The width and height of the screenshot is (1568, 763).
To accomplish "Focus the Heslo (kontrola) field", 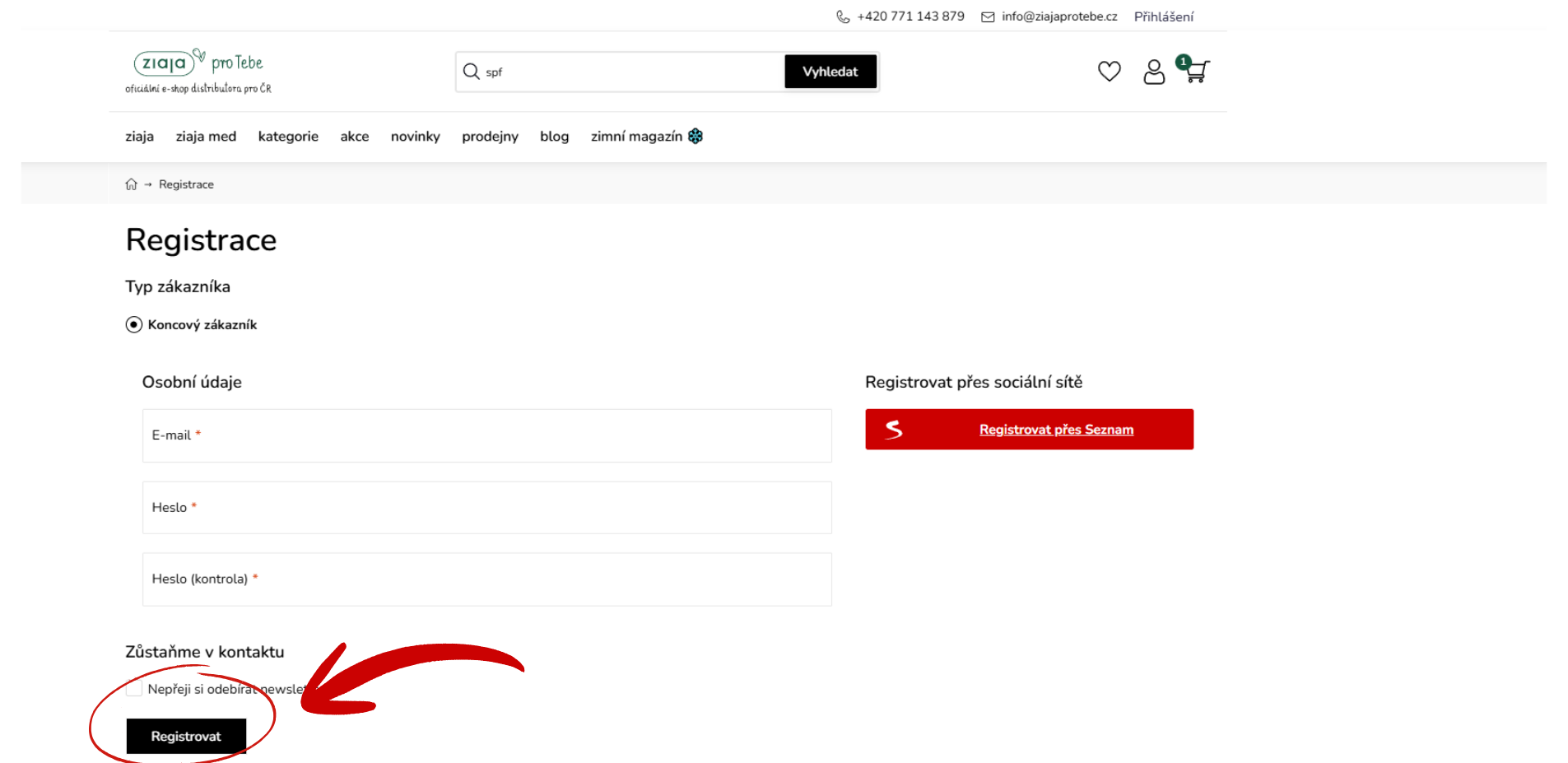I will pyautogui.click(x=486, y=579).
